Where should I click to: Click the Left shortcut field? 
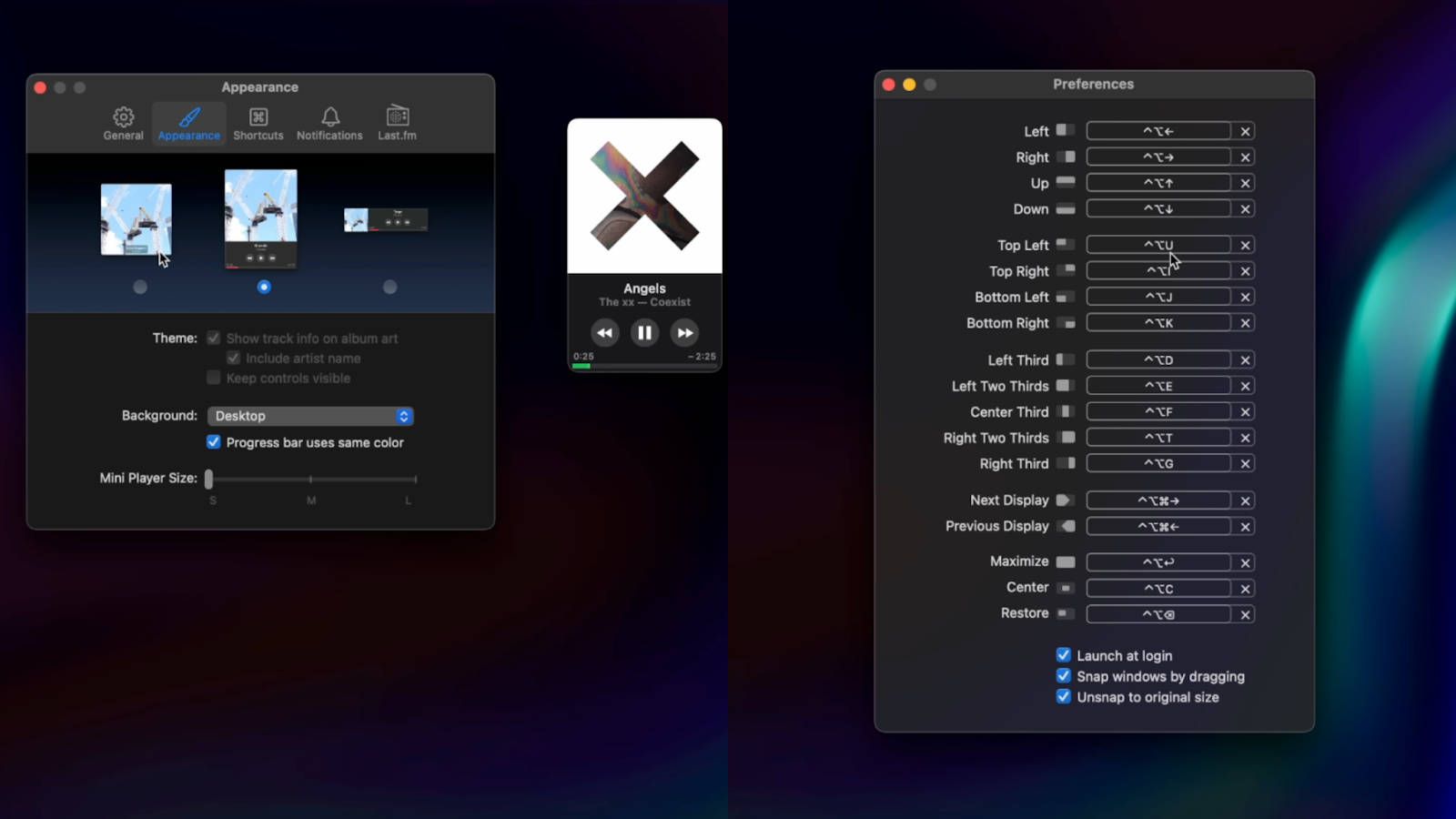(x=1158, y=131)
